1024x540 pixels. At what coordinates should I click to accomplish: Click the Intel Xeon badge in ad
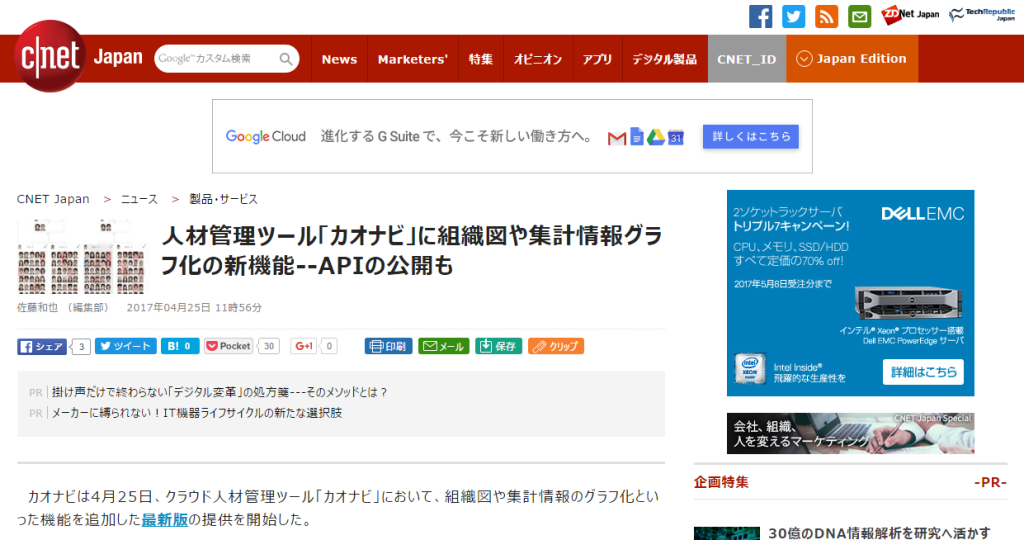click(x=750, y=370)
